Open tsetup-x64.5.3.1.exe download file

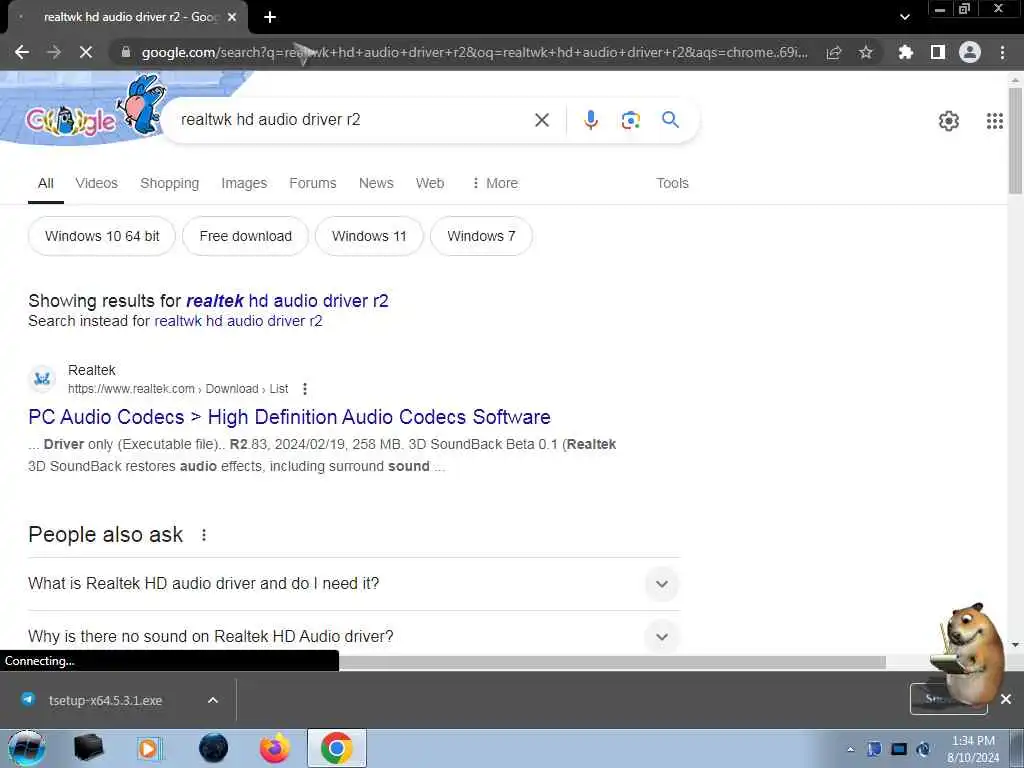[104, 700]
